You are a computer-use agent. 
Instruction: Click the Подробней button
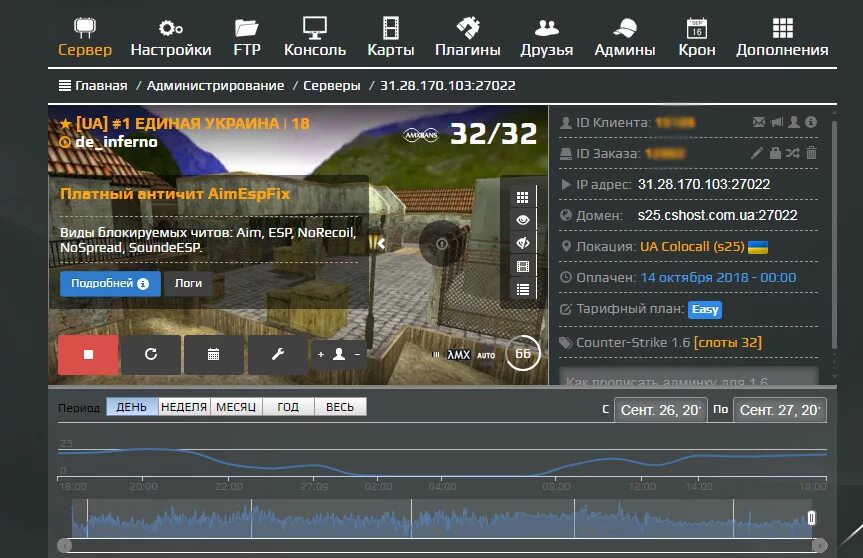tap(110, 283)
